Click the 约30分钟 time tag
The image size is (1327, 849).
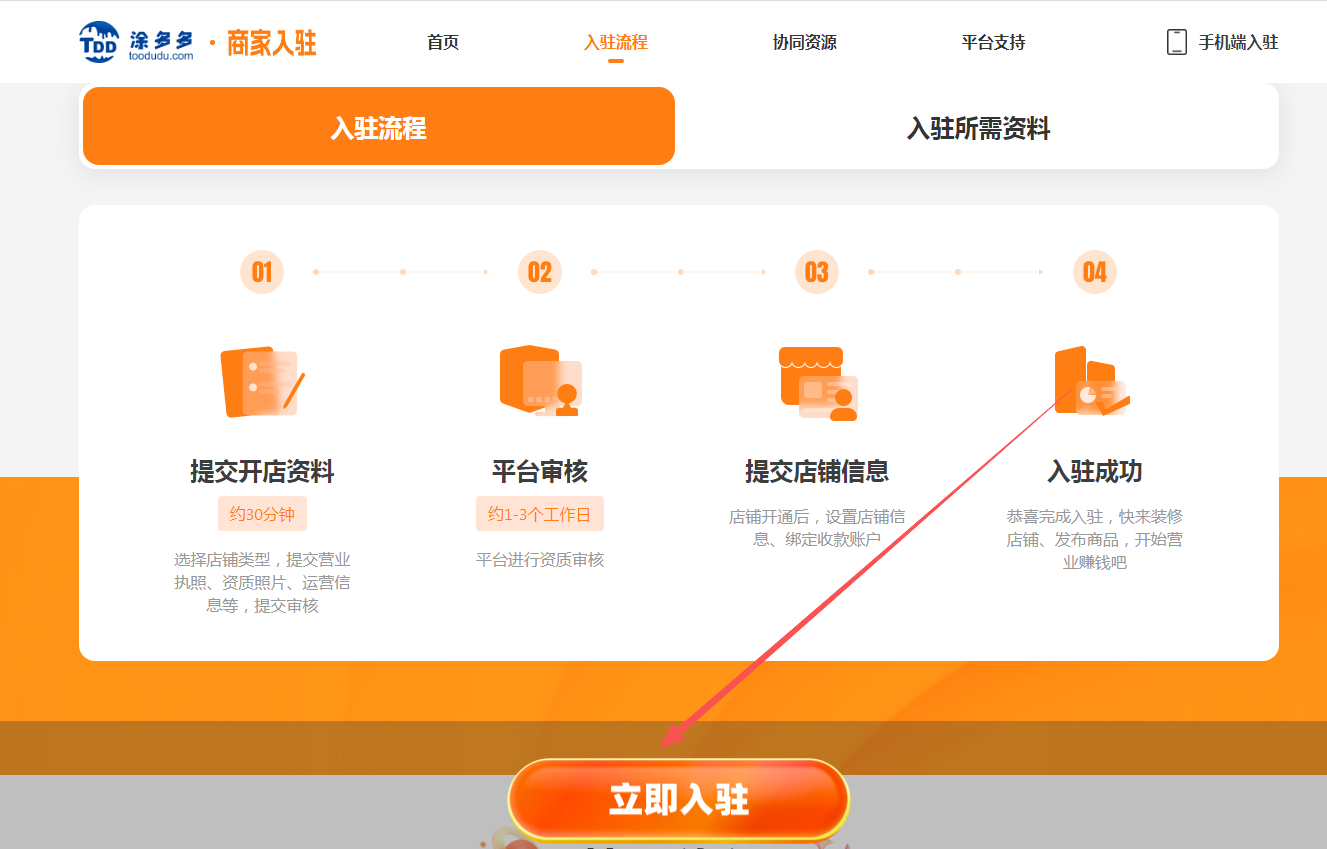click(262, 514)
